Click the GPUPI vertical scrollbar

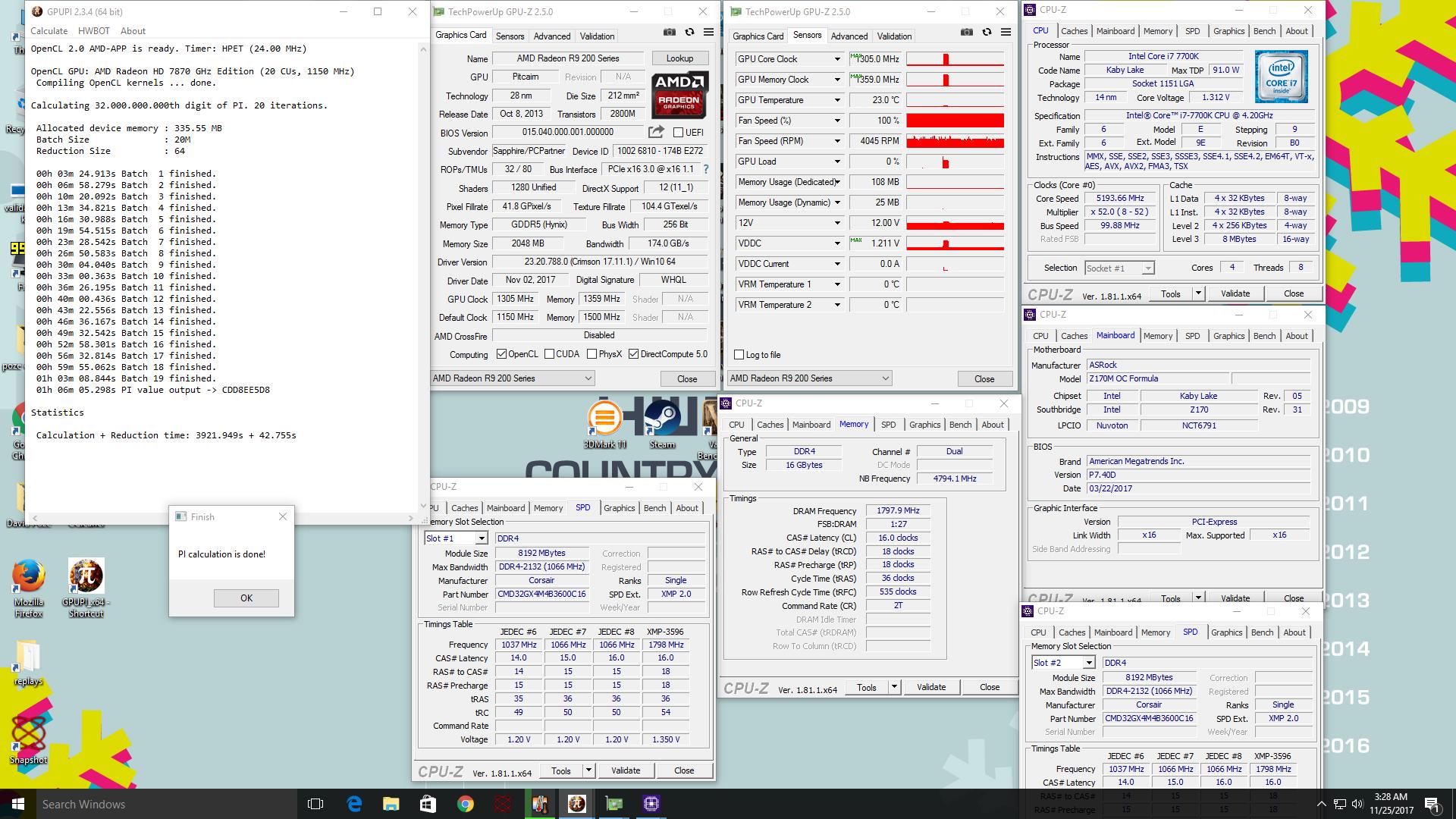(x=423, y=277)
